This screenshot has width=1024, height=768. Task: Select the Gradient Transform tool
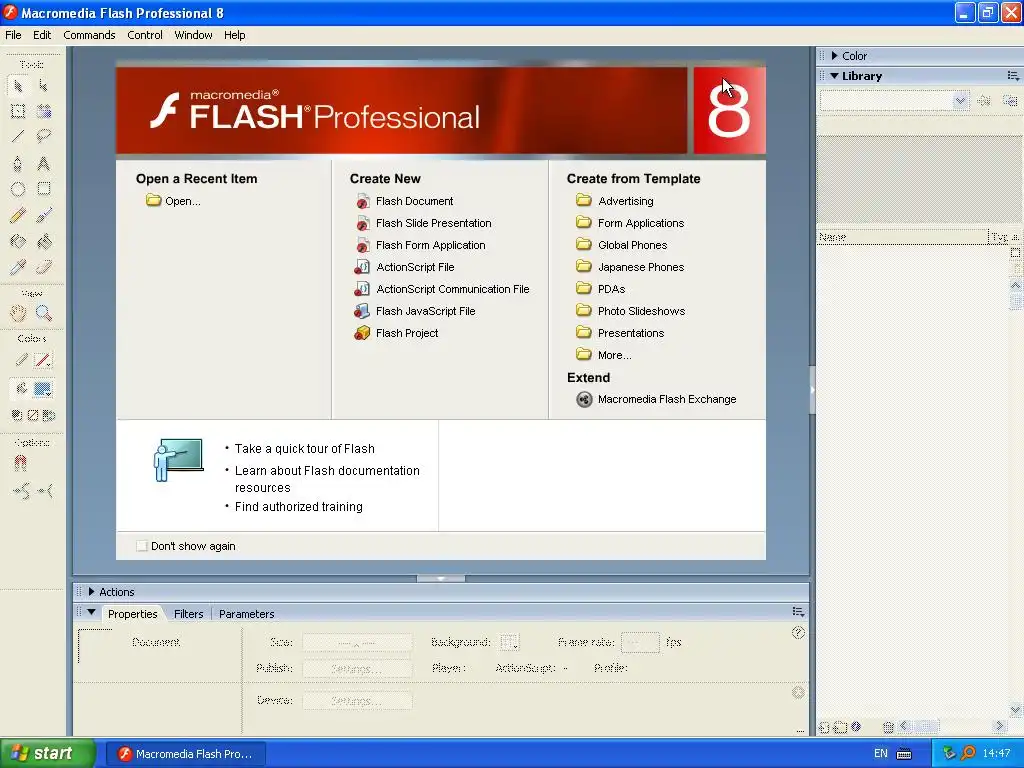point(44,111)
